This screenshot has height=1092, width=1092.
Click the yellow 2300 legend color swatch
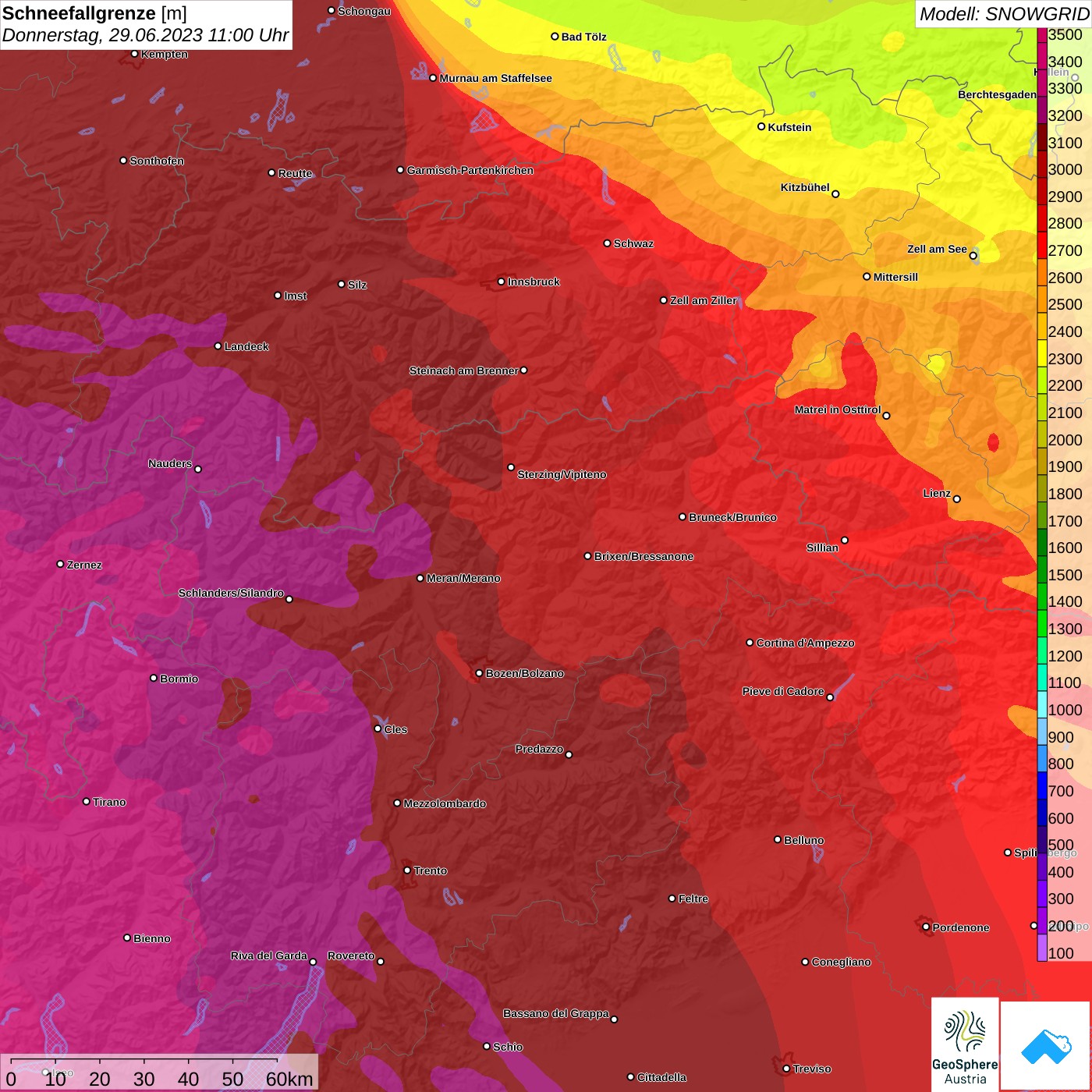click(1042, 353)
